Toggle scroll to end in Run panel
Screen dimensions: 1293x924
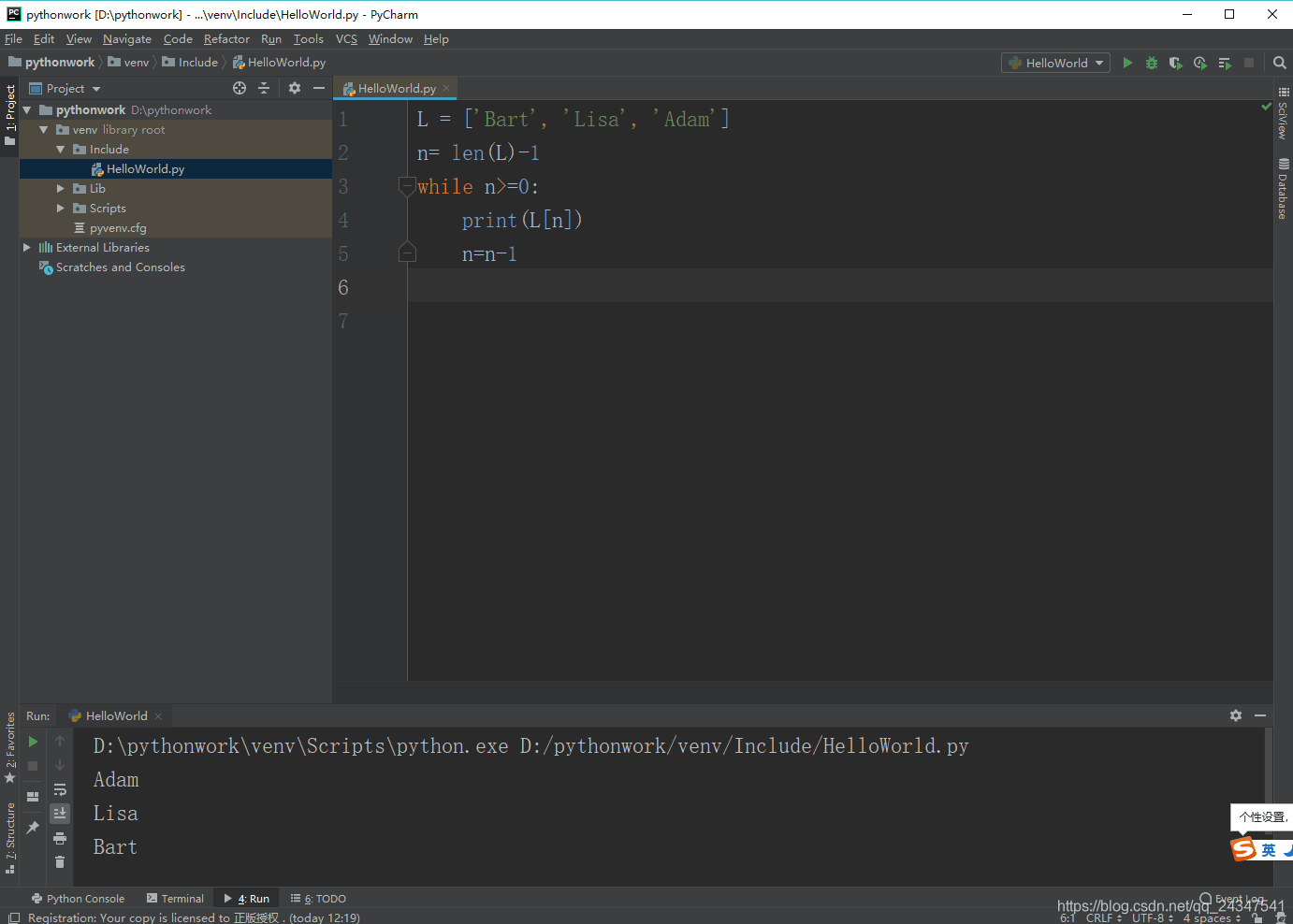point(60,814)
